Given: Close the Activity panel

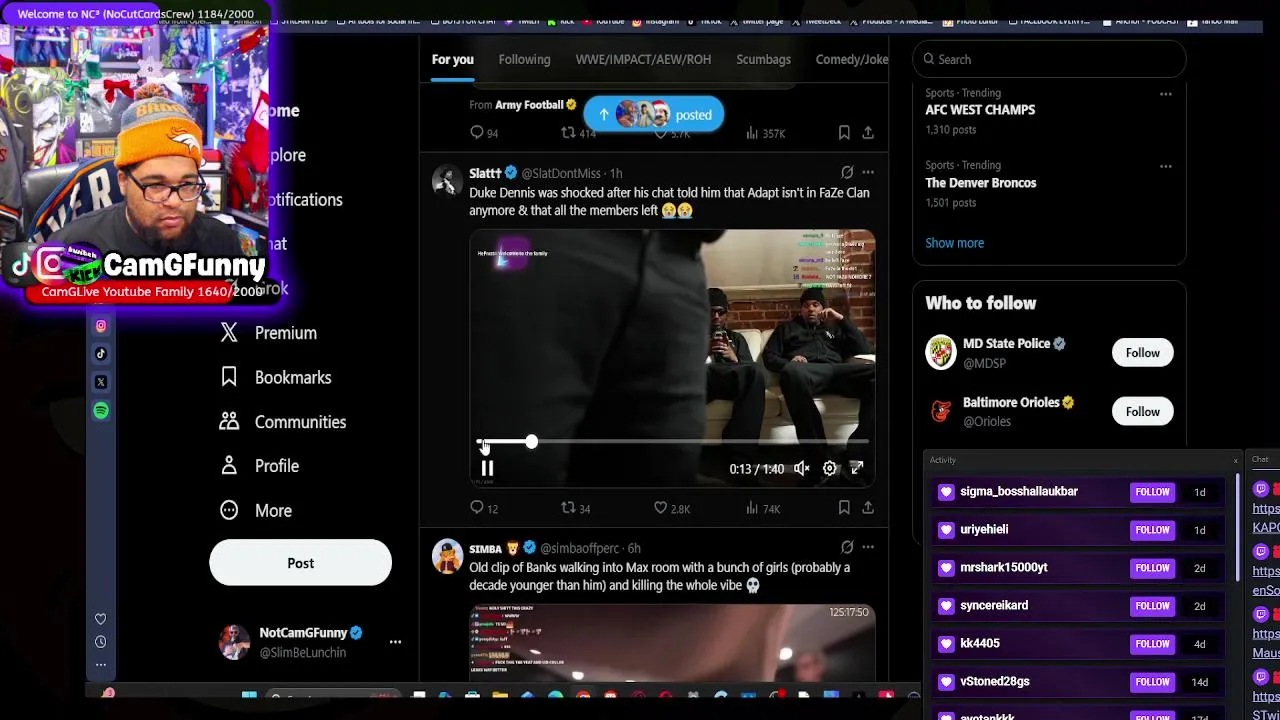Looking at the screenshot, I should click(1235, 460).
